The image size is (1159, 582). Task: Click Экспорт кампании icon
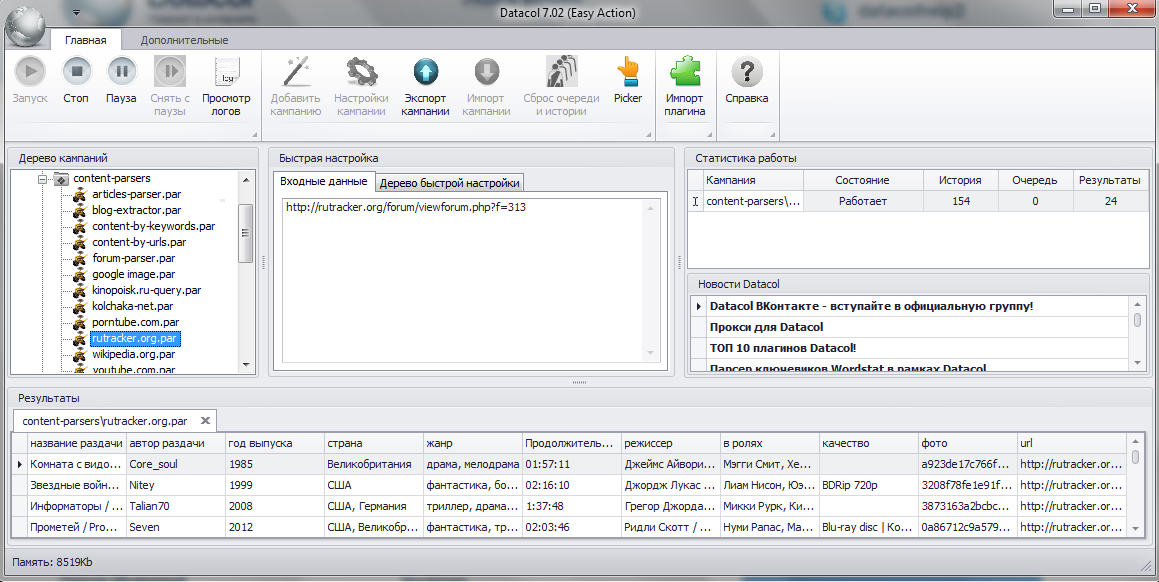[x=426, y=72]
